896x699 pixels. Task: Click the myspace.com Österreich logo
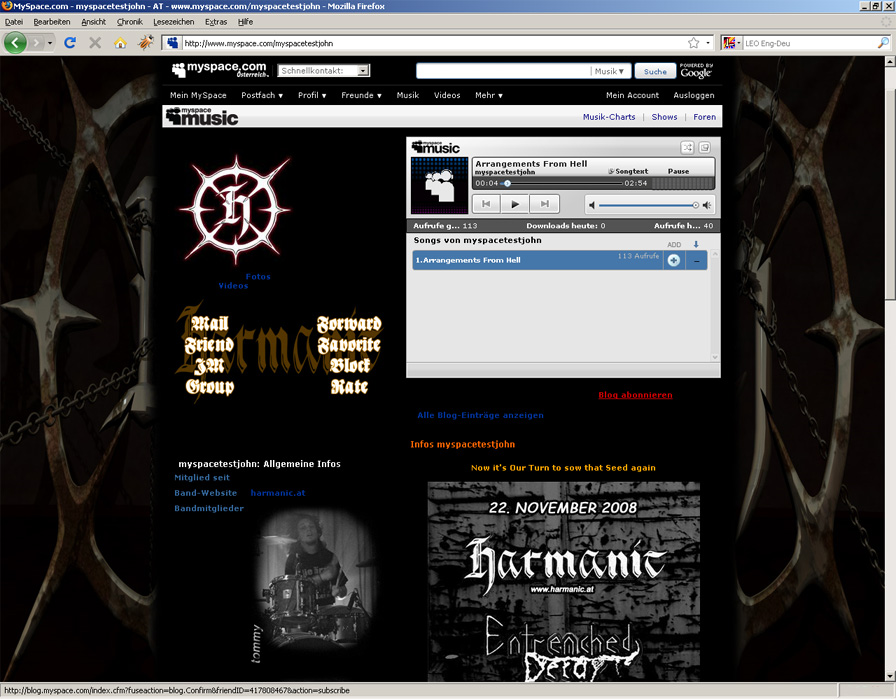[220, 70]
